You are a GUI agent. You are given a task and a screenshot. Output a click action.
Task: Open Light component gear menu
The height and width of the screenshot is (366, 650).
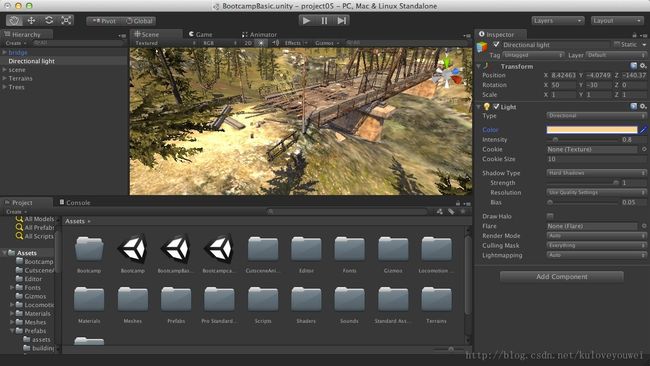pos(643,107)
